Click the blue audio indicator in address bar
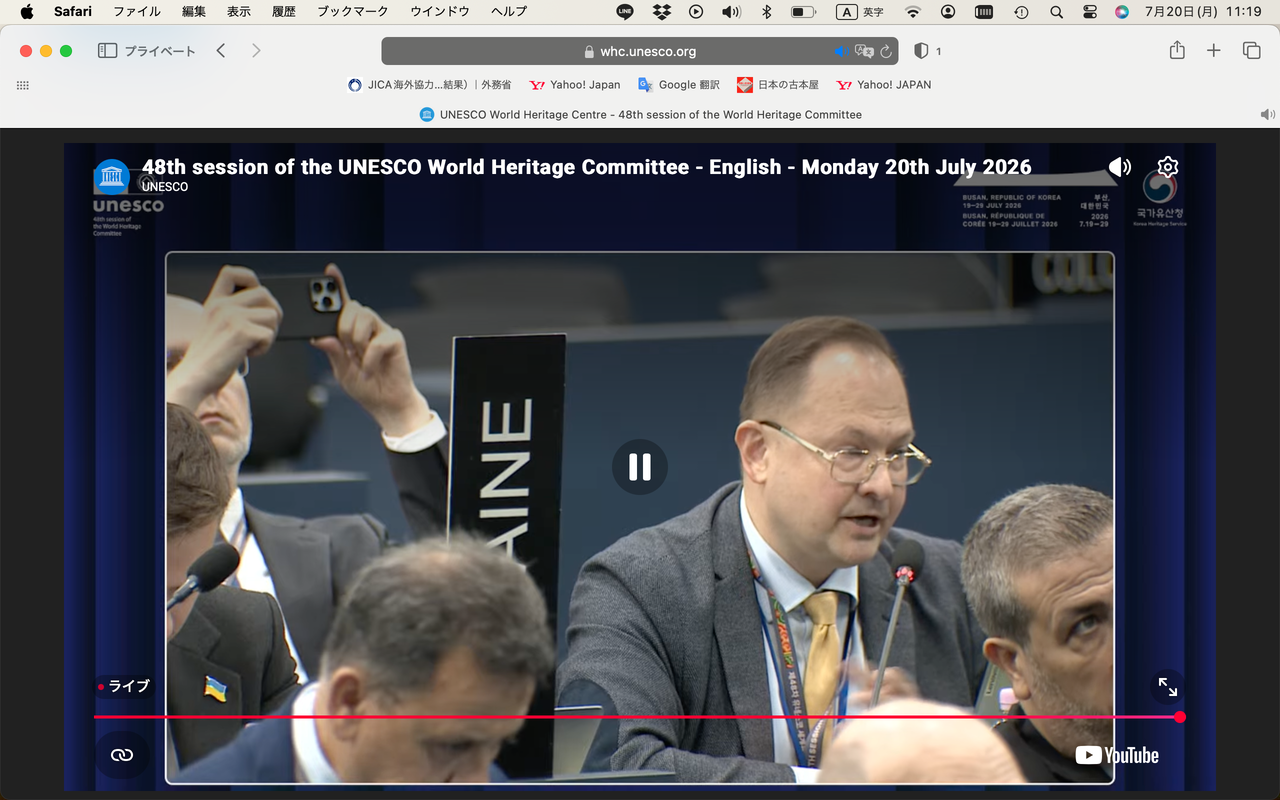Screen dimensions: 1280x800 click(x=841, y=51)
